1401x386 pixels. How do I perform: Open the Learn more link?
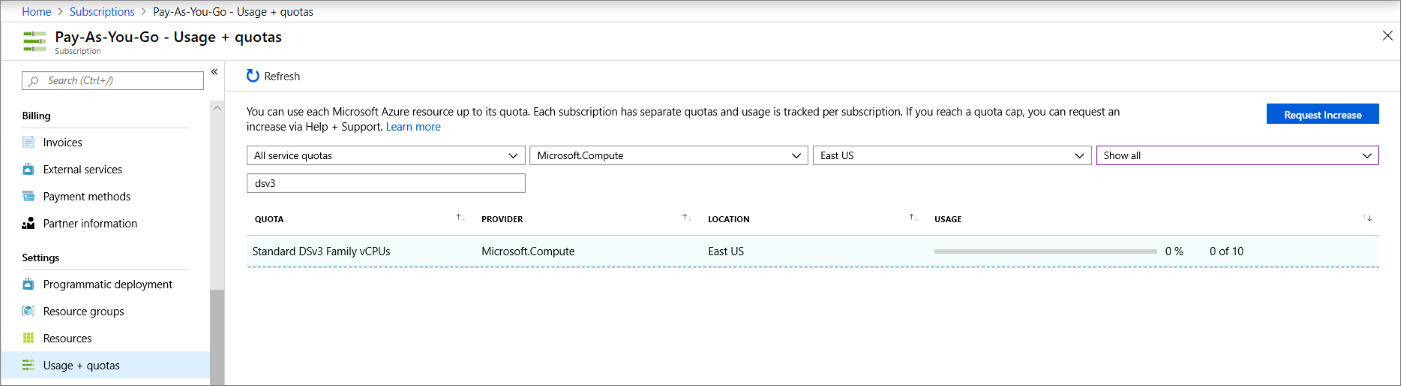click(413, 127)
